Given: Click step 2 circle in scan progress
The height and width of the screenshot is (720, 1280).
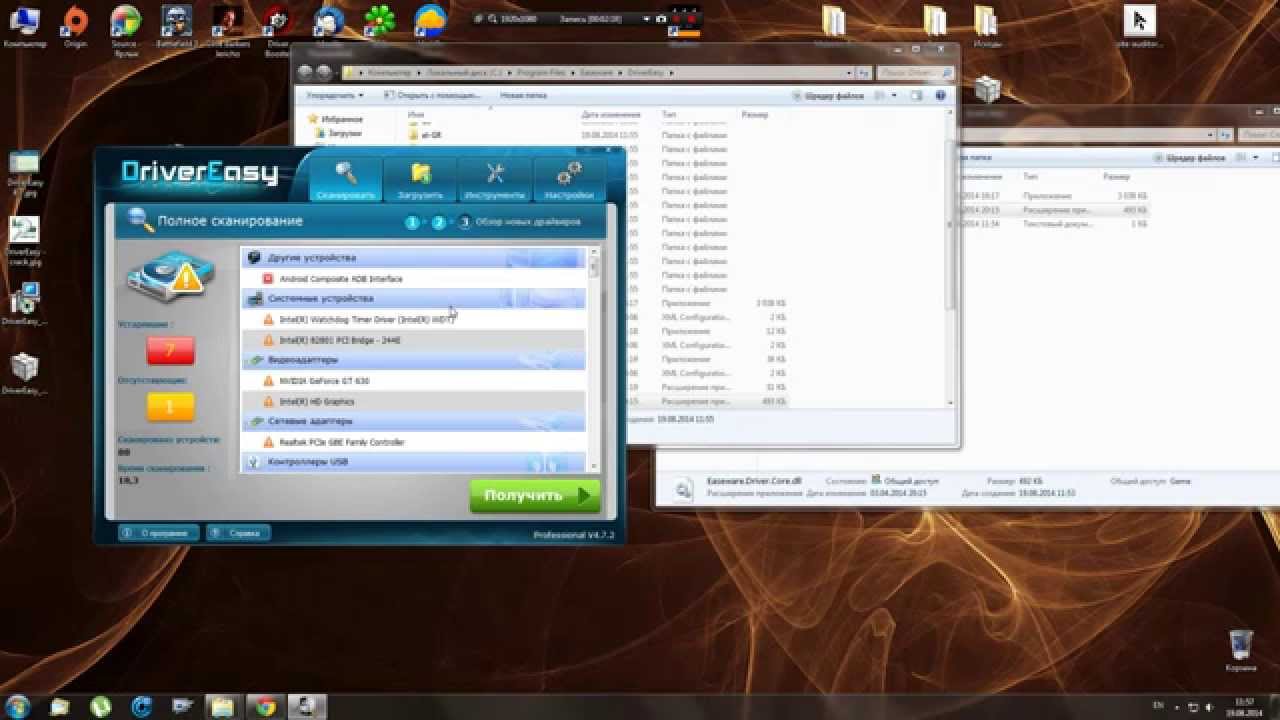Looking at the screenshot, I should pyautogui.click(x=438, y=222).
